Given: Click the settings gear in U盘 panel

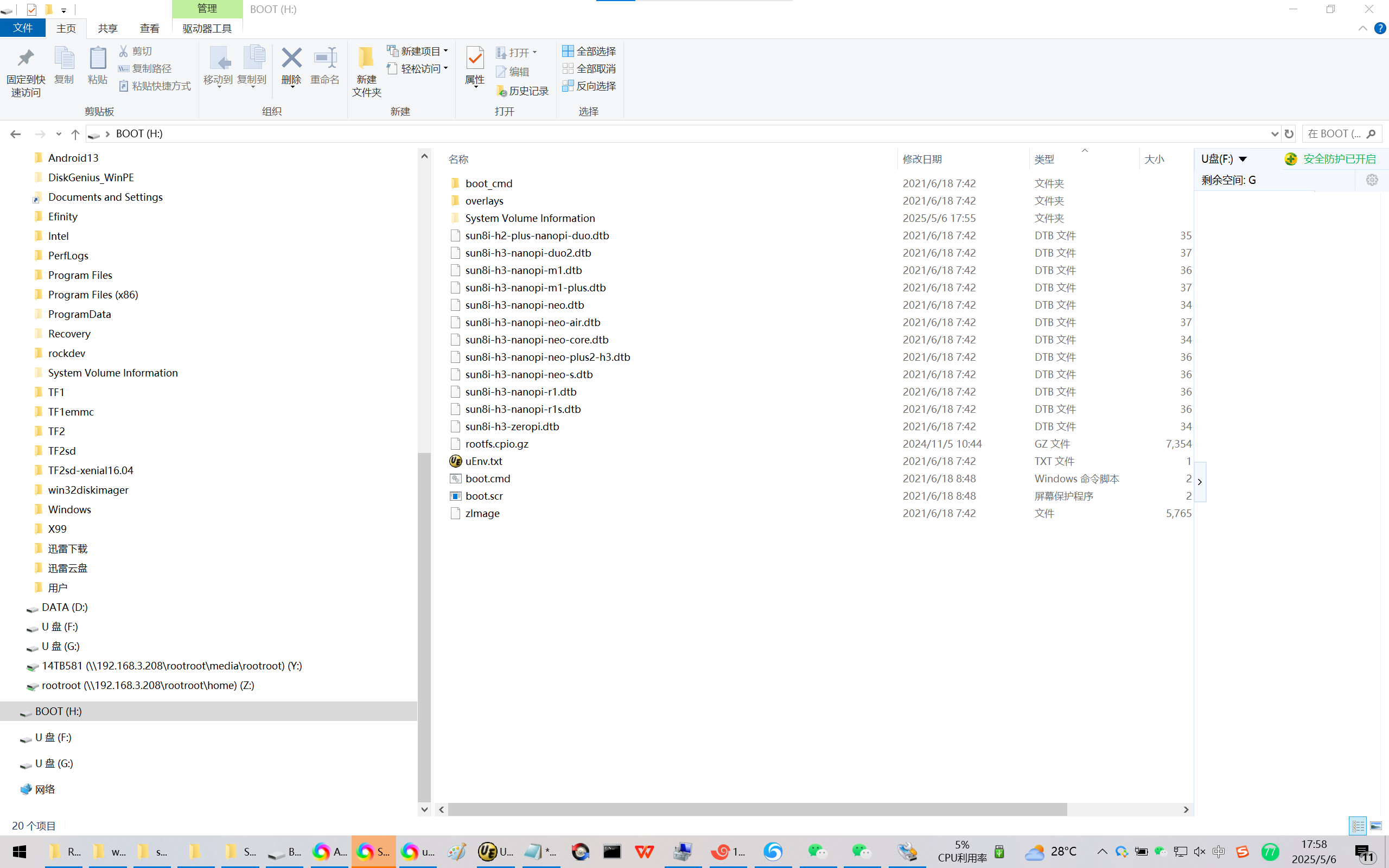Looking at the screenshot, I should click(1372, 180).
